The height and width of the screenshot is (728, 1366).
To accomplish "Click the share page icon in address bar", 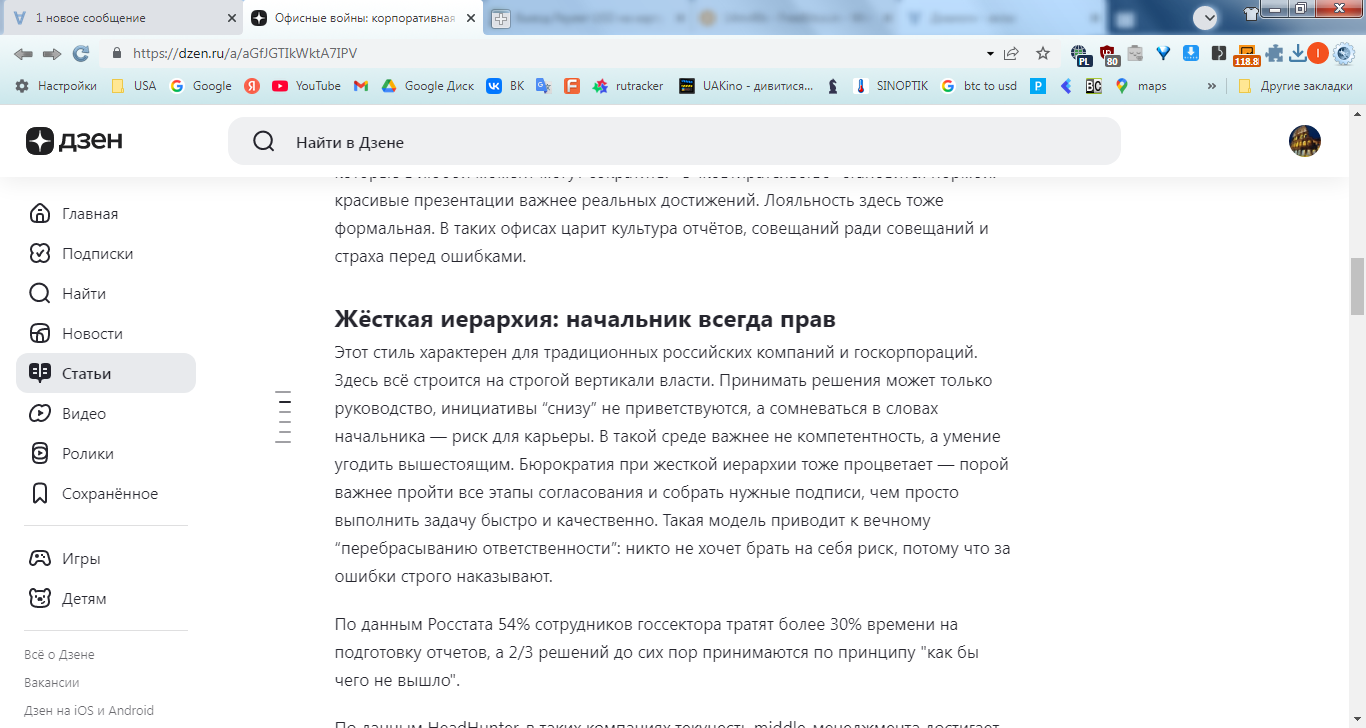I will 1011,53.
